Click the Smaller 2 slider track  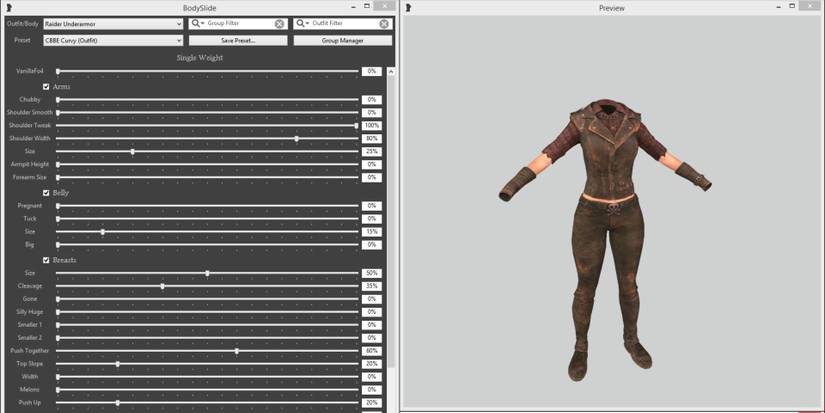click(x=207, y=338)
